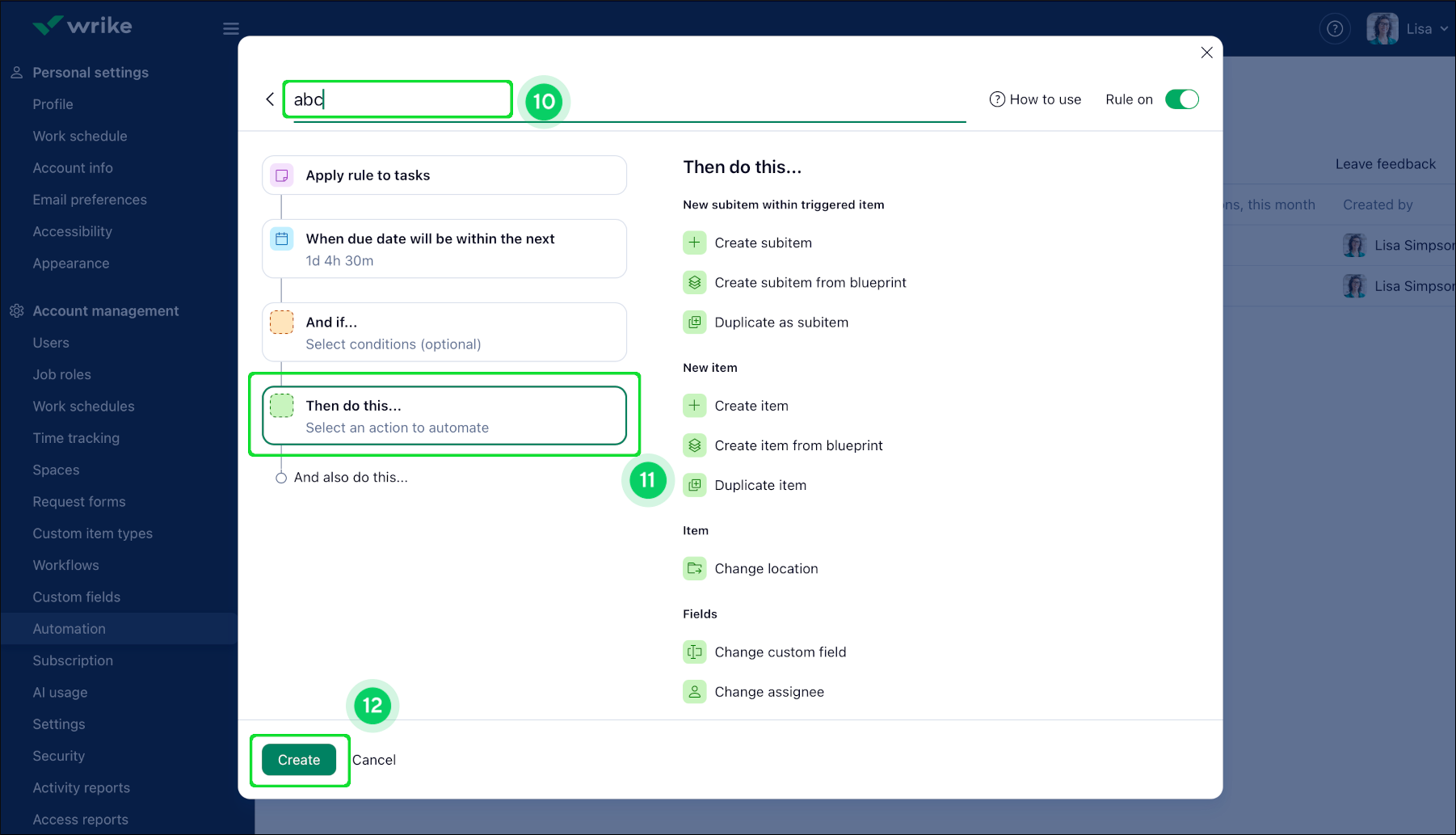Screen dimensions: 1456x835
Task: Click the Wrike logo
Action: 82,26
